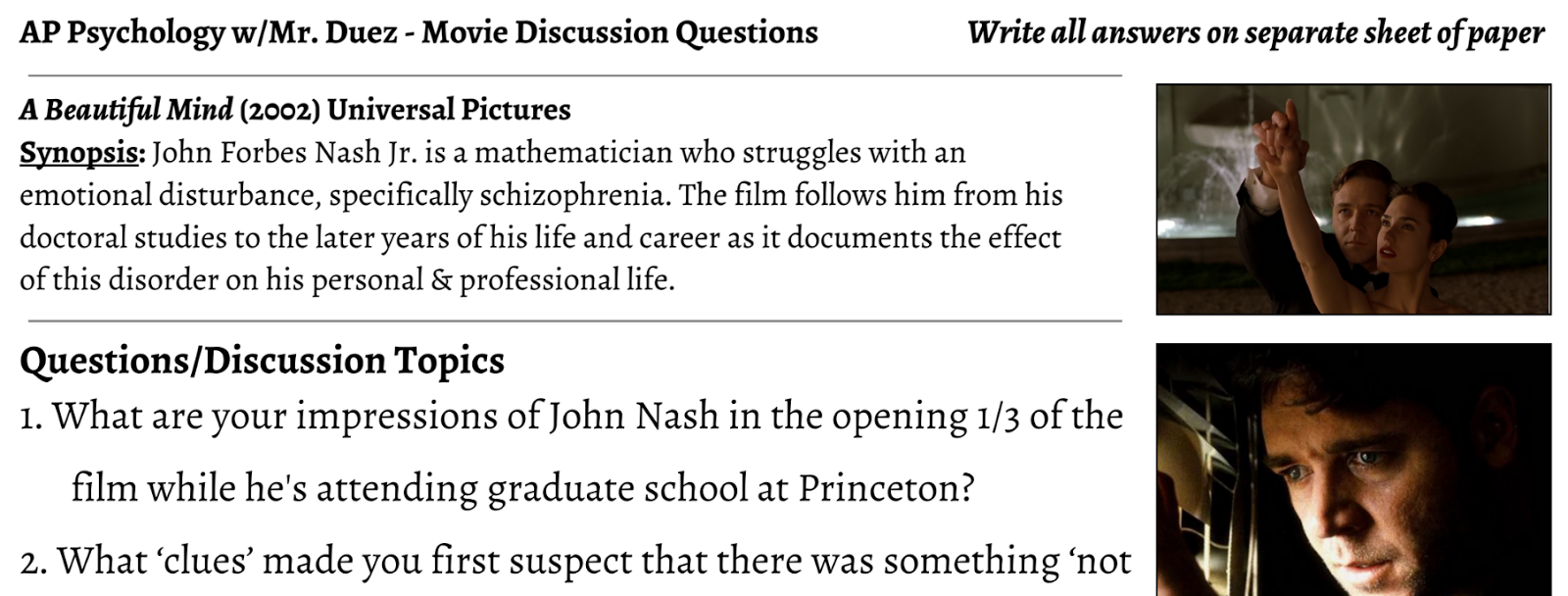The image size is (1568, 596).
Task: Click the dancing couple movie still
Action: pyautogui.click(x=1353, y=199)
